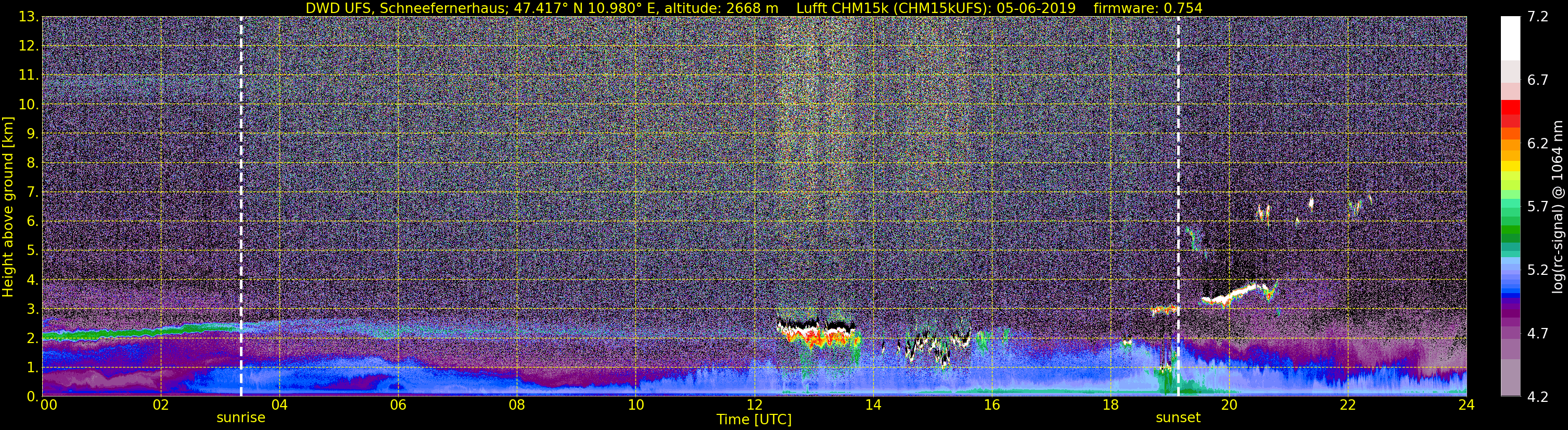Click the plot title text 'DWD UFS, Schneefernerhaus'
The width and height of the screenshot is (1568, 430).
pos(405,8)
